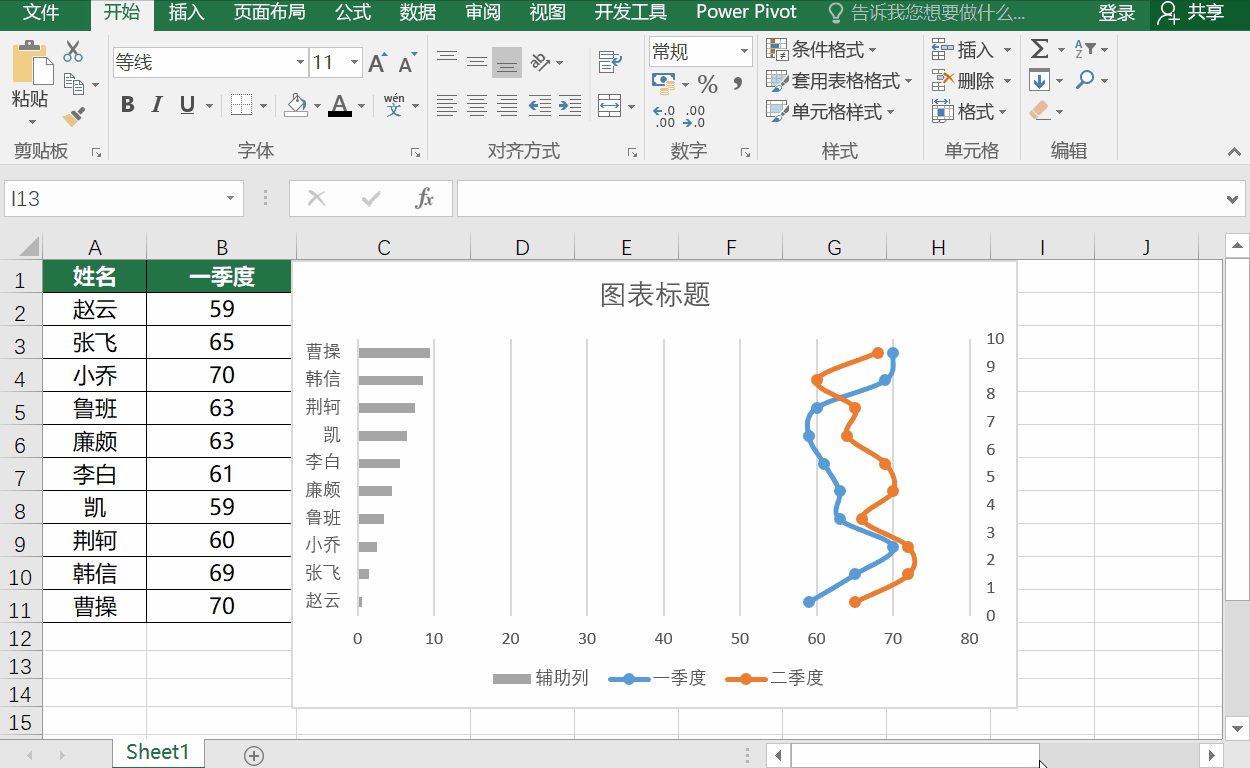This screenshot has width=1250, height=768.
Task: Click the wén phonetic guide icon
Action: (x=394, y=104)
